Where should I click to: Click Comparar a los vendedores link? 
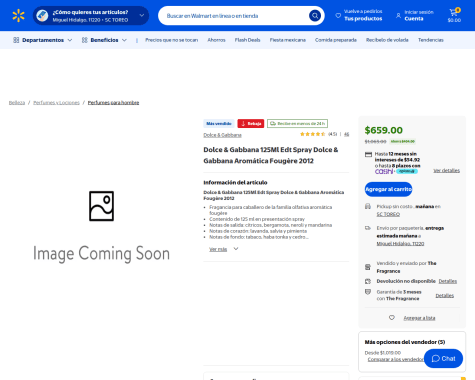[396, 359]
